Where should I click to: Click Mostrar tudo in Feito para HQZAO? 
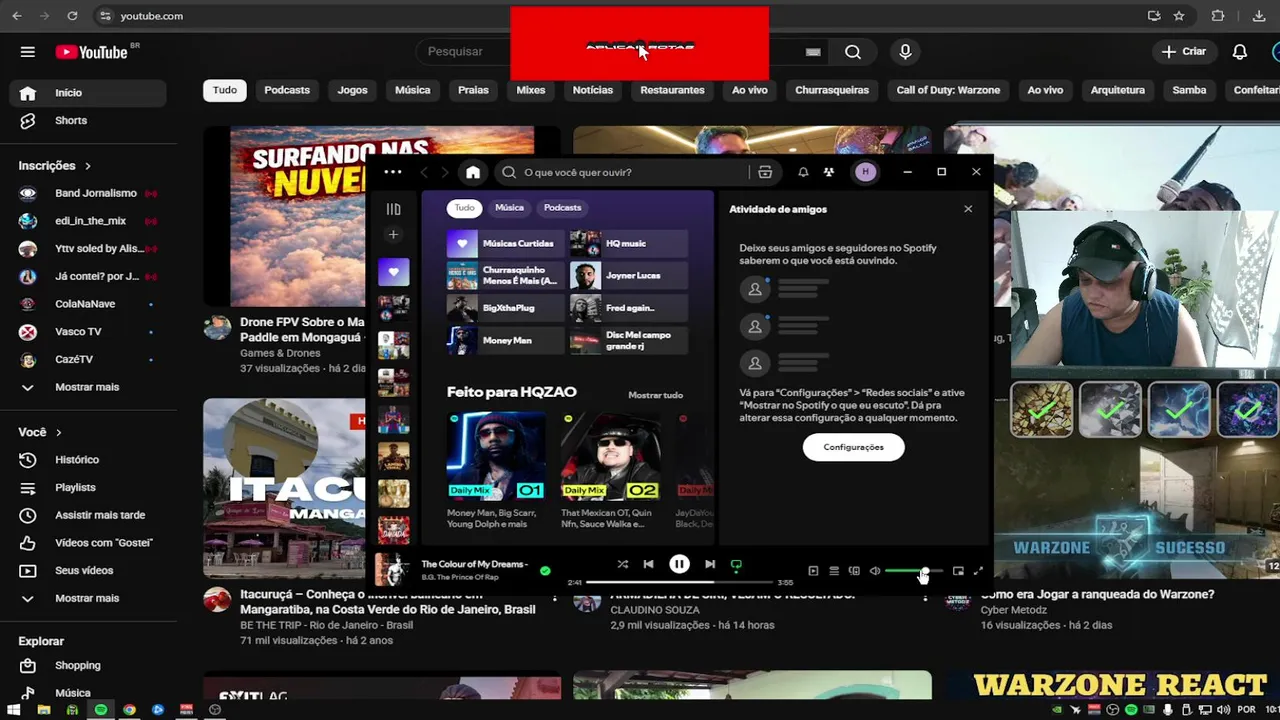point(655,395)
